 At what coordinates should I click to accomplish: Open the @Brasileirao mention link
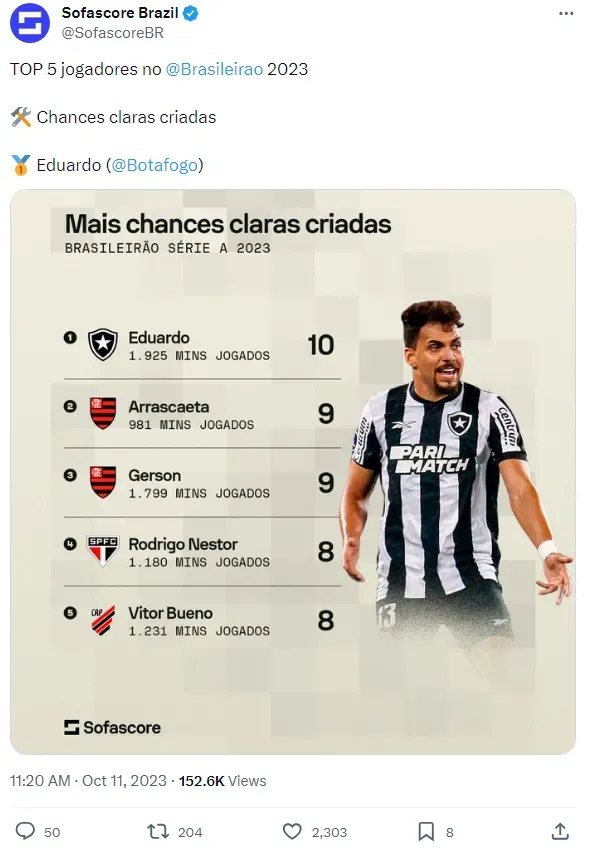pos(214,69)
